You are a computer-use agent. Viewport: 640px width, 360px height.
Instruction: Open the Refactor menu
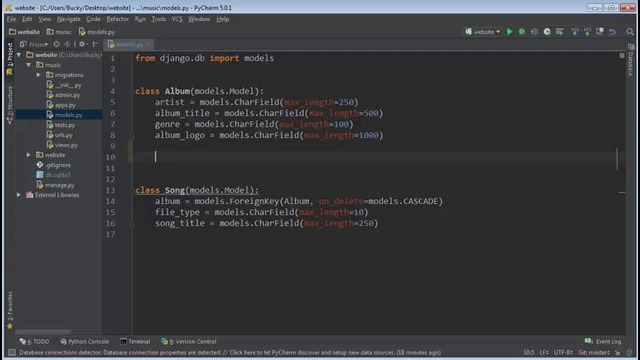[x=118, y=19]
